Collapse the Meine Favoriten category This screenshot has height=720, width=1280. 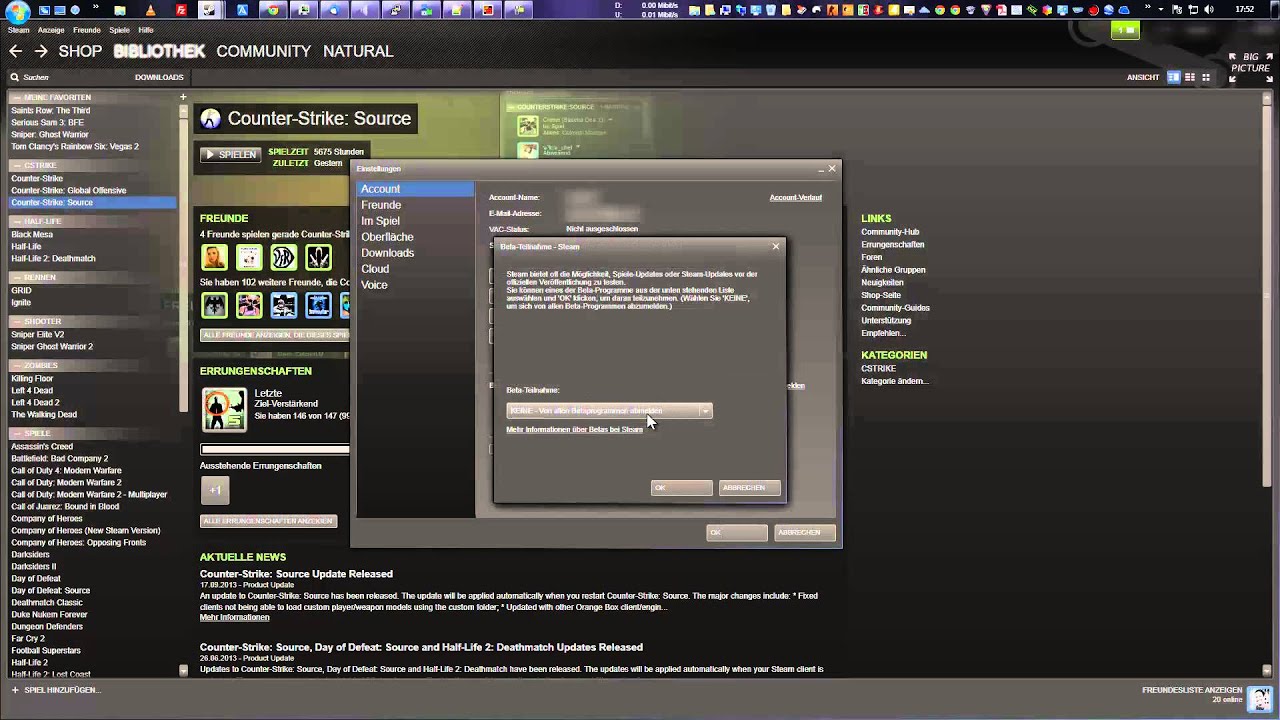(16, 98)
